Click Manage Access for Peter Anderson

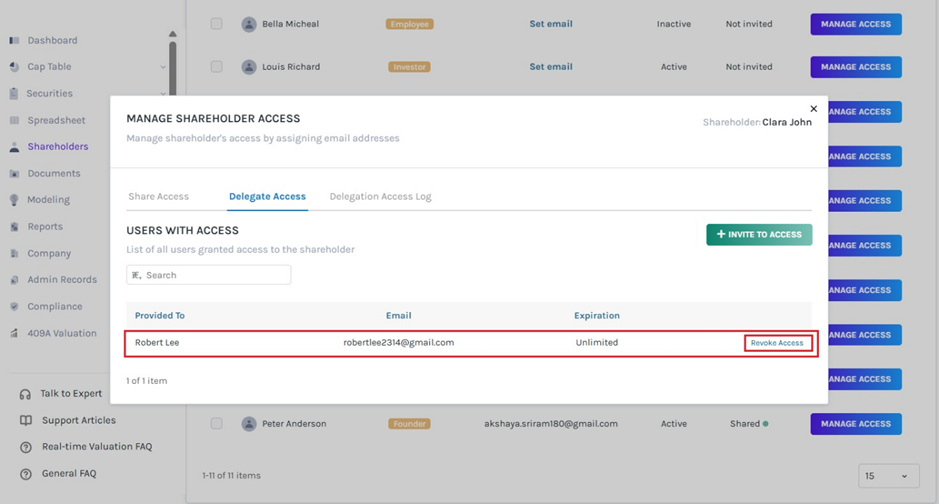coord(856,424)
